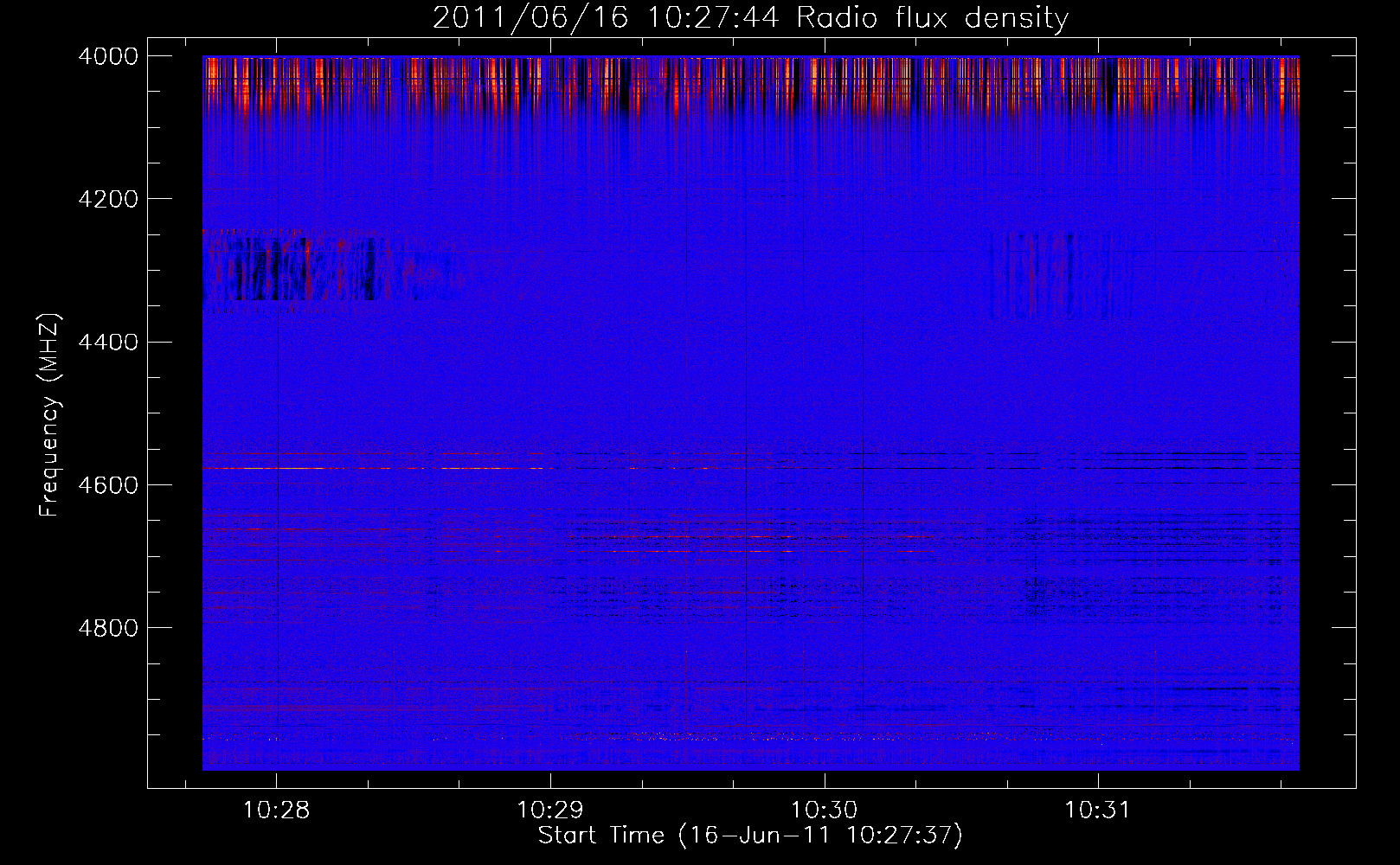The width and height of the screenshot is (1400, 865).
Task: Select the 4800 frequency axis label
Action: pos(108,627)
